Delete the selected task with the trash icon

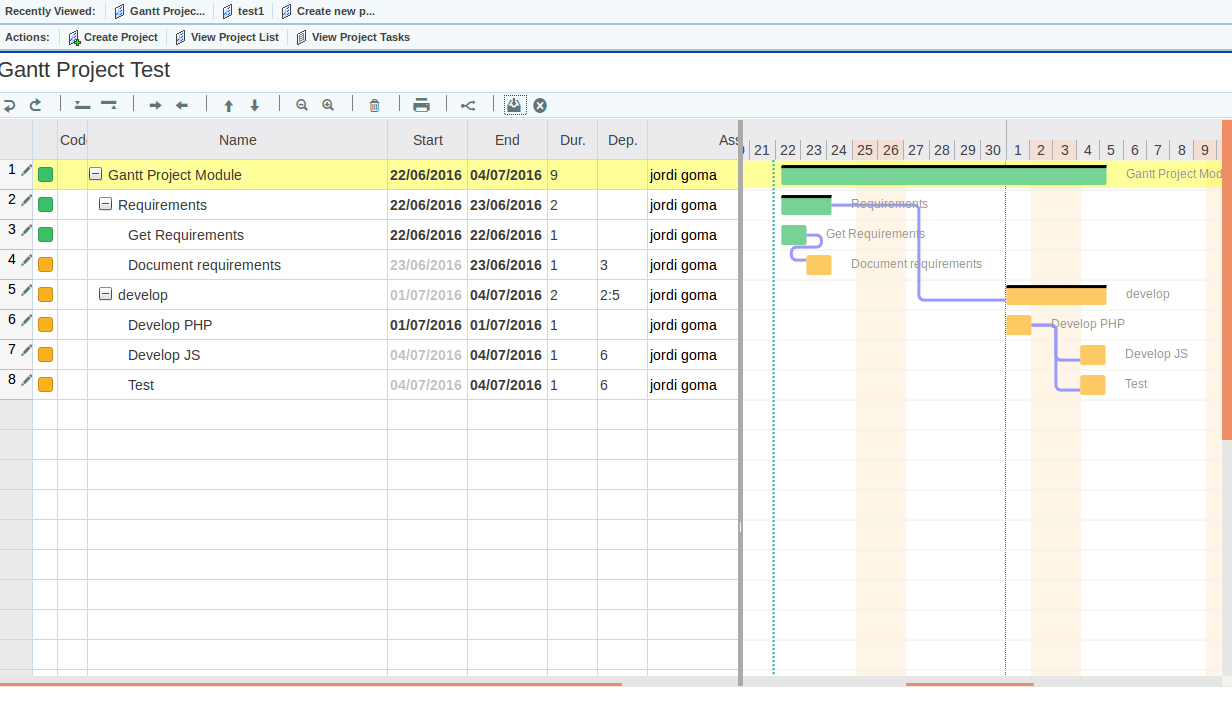[x=375, y=105]
